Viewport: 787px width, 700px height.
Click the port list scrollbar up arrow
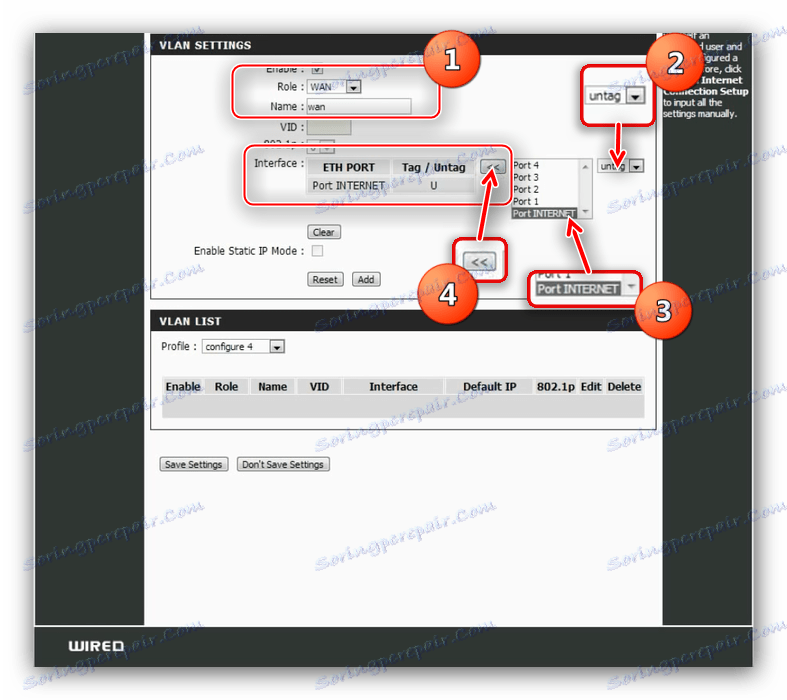point(585,166)
